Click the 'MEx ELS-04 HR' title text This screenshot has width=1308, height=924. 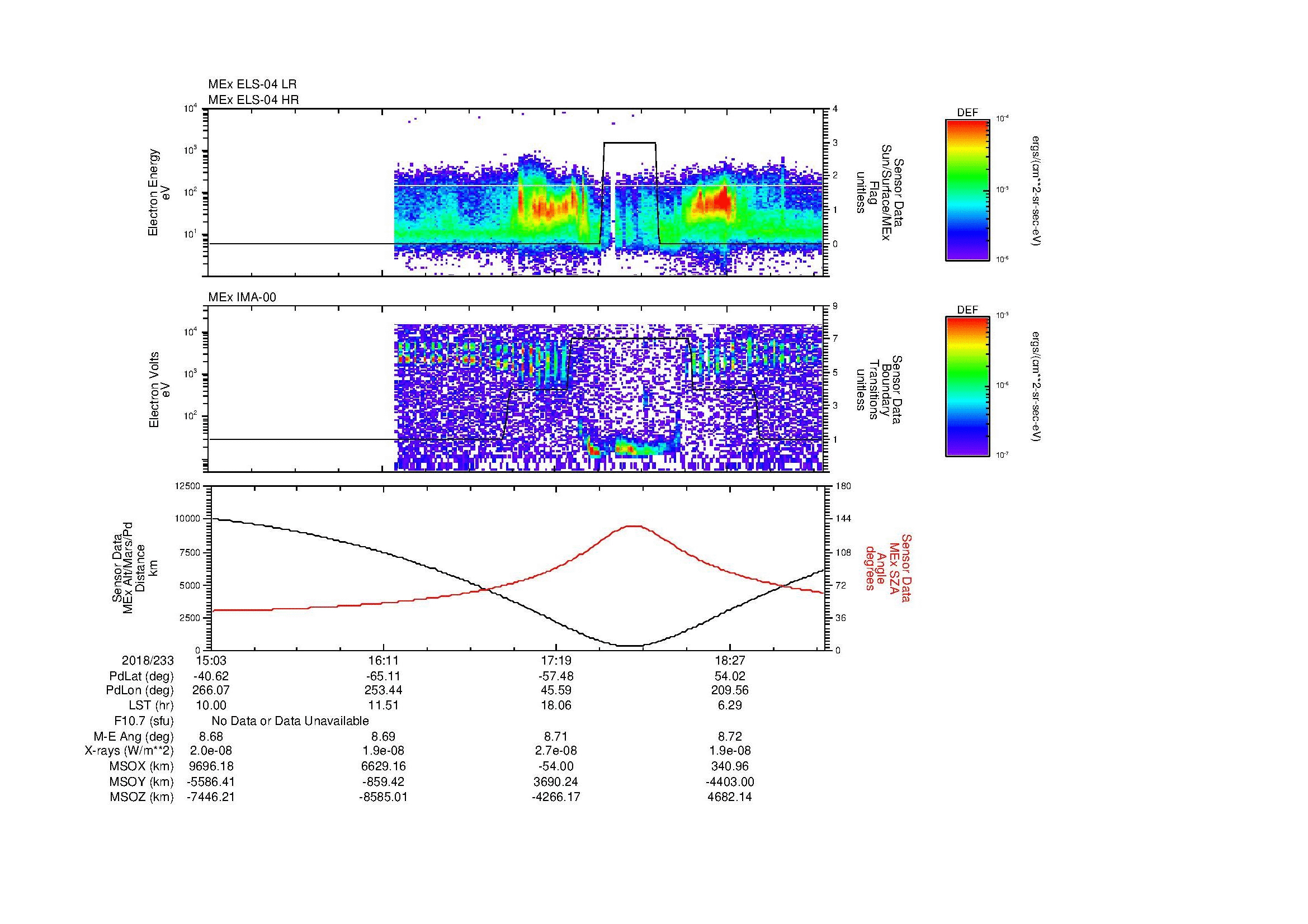click(x=253, y=100)
